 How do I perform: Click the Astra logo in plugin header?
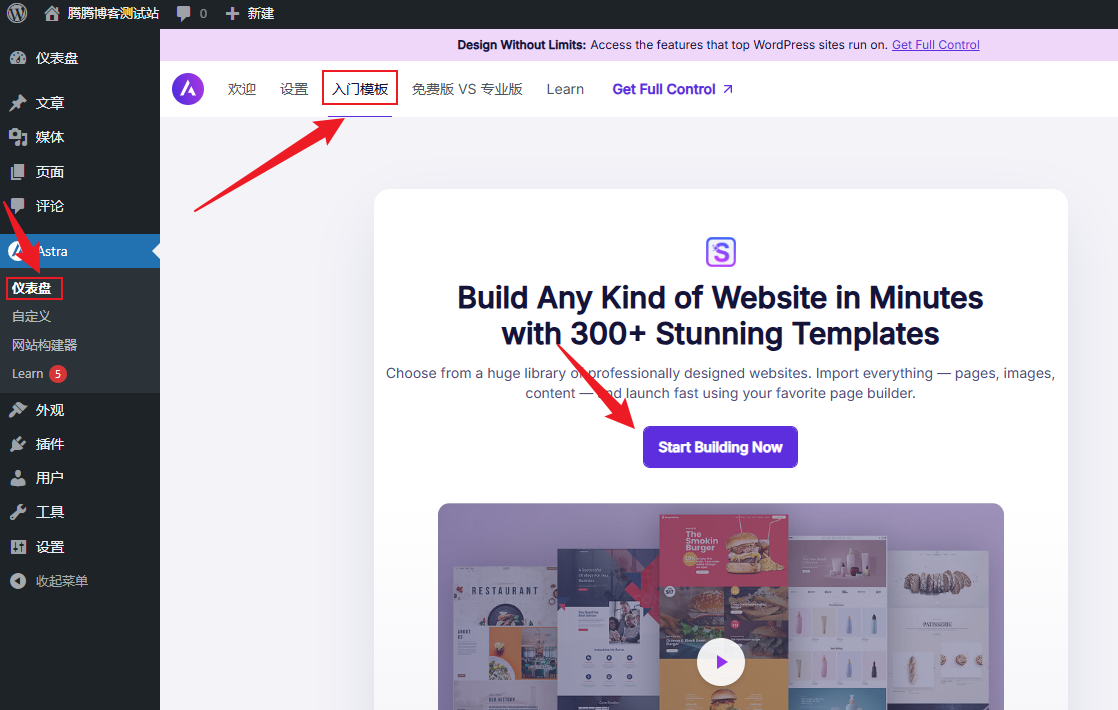(x=188, y=89)
